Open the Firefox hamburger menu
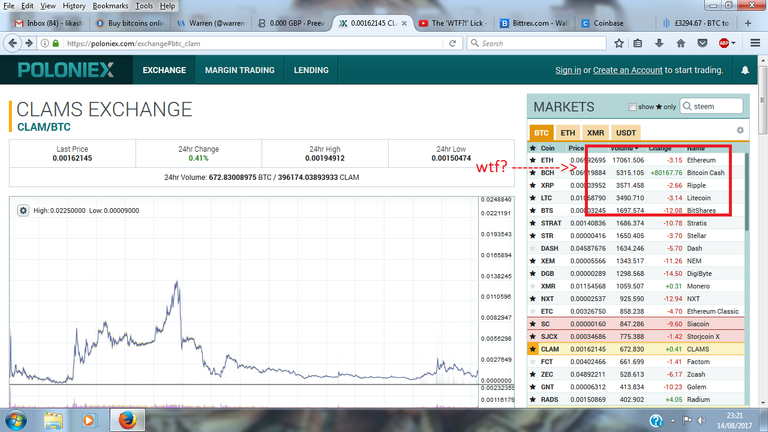 coord(752,44)
